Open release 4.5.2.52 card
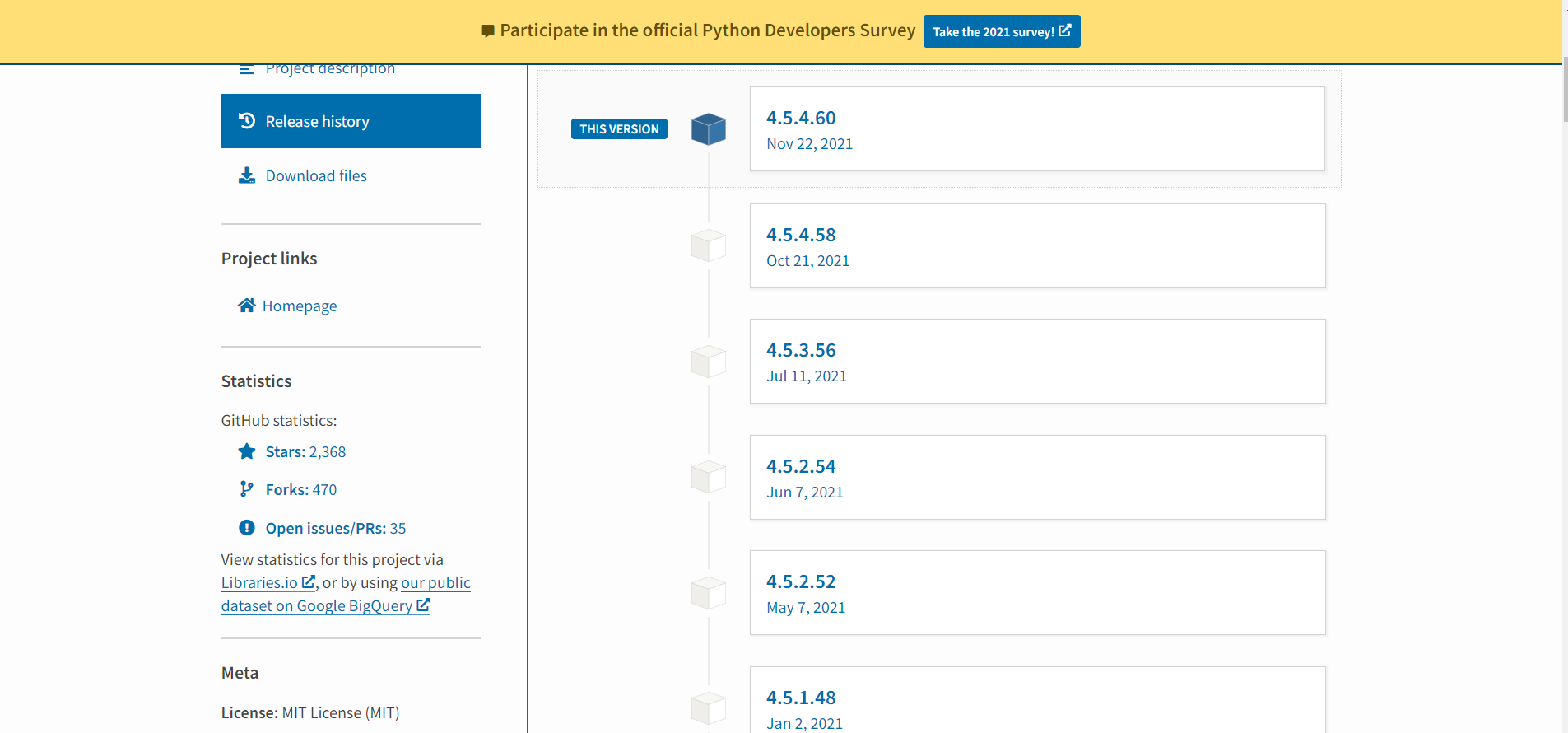 pyautogui.click(x=1037, y=592)
